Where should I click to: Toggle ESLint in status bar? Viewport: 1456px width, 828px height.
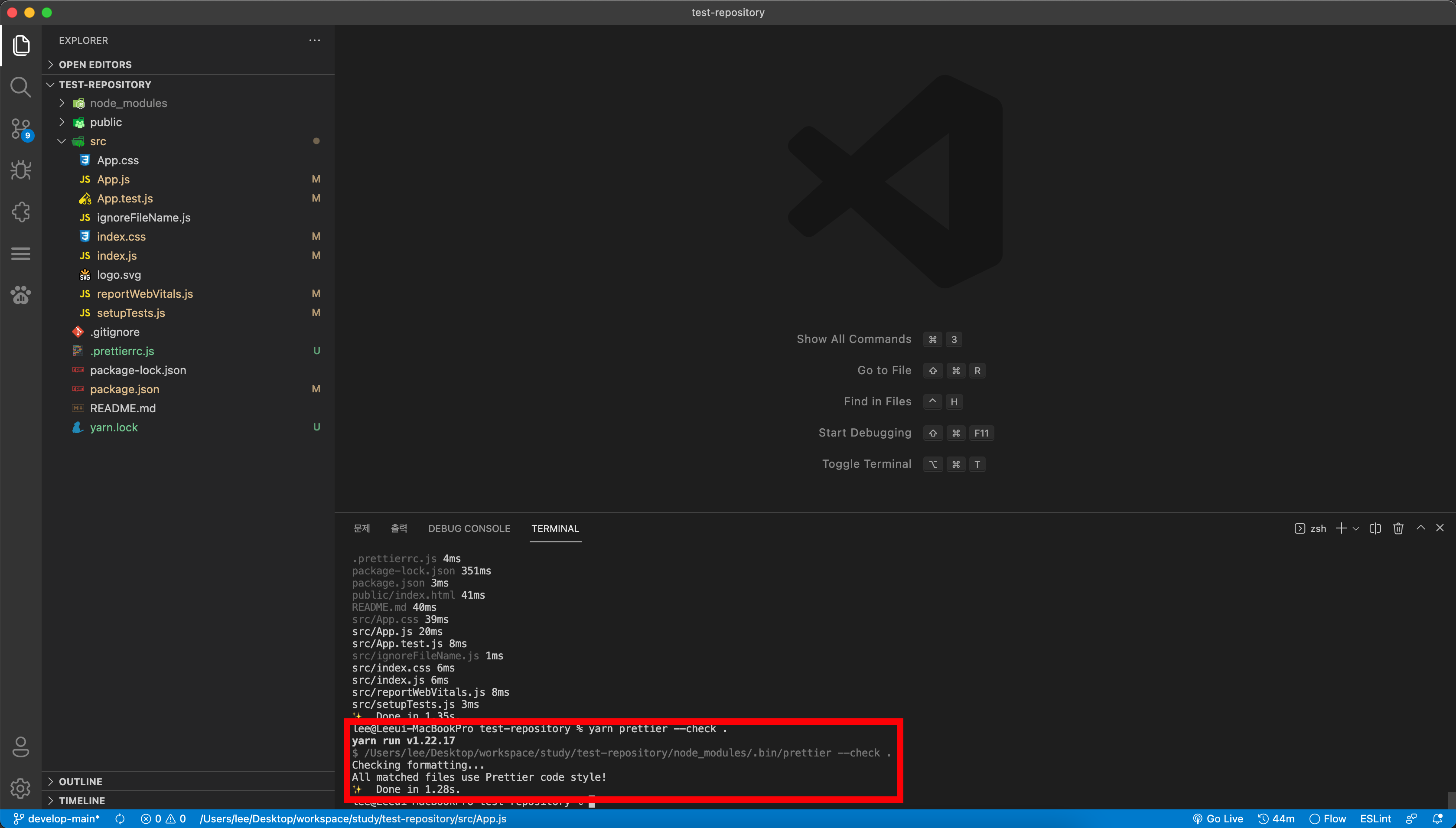click(1375, 819)
